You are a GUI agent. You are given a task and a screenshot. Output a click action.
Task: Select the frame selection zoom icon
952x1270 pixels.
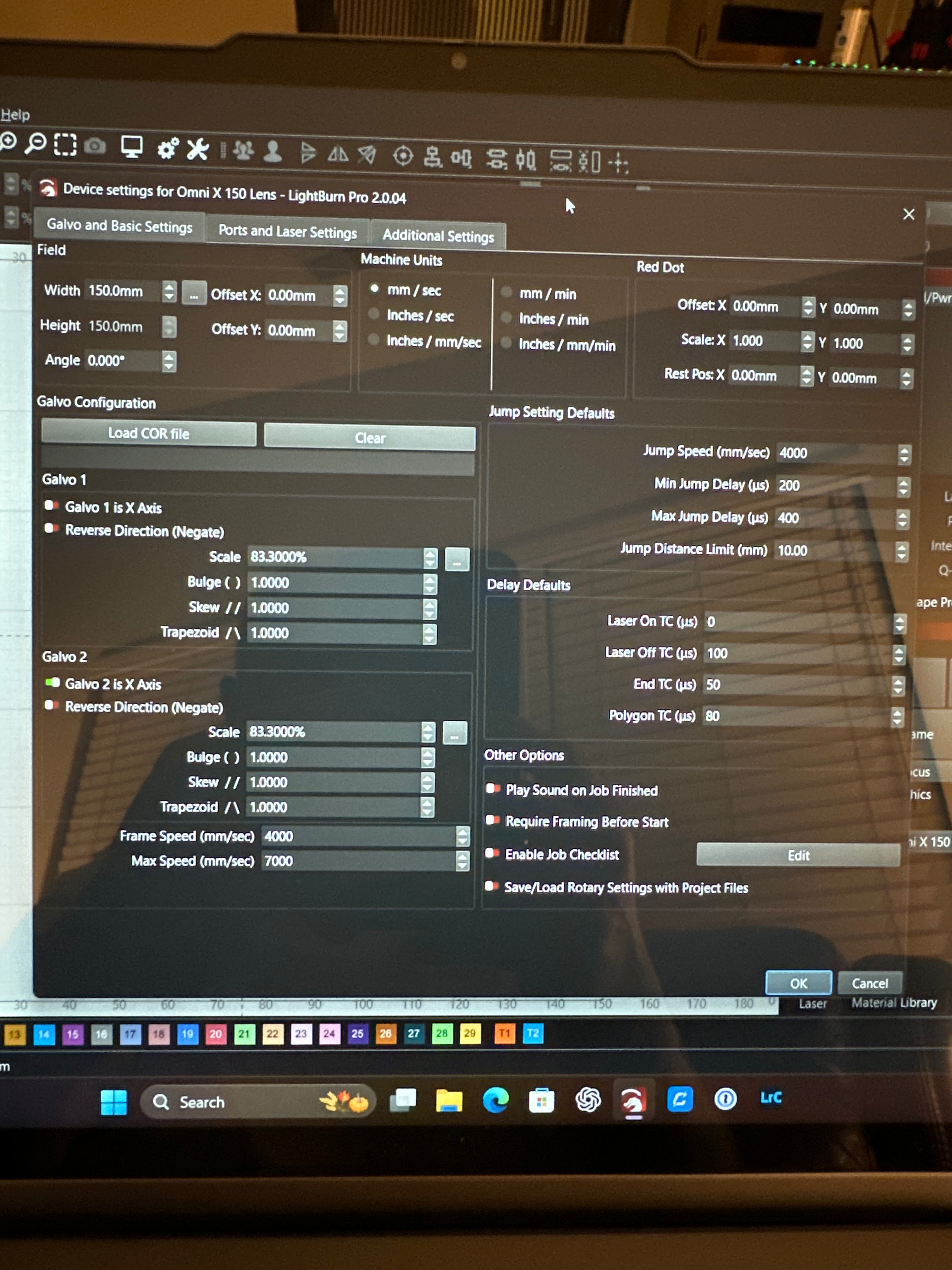[65, 145]
